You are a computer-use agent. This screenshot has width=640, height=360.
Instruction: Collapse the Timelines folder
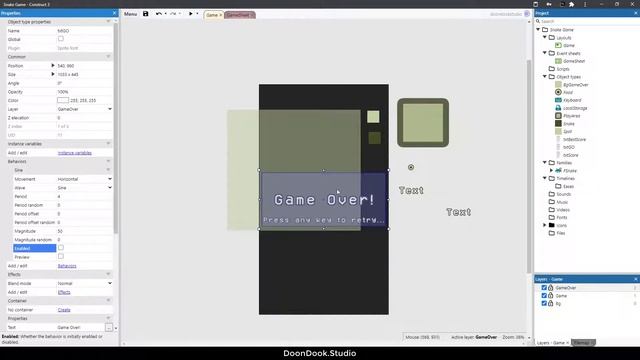coord(545,178)
